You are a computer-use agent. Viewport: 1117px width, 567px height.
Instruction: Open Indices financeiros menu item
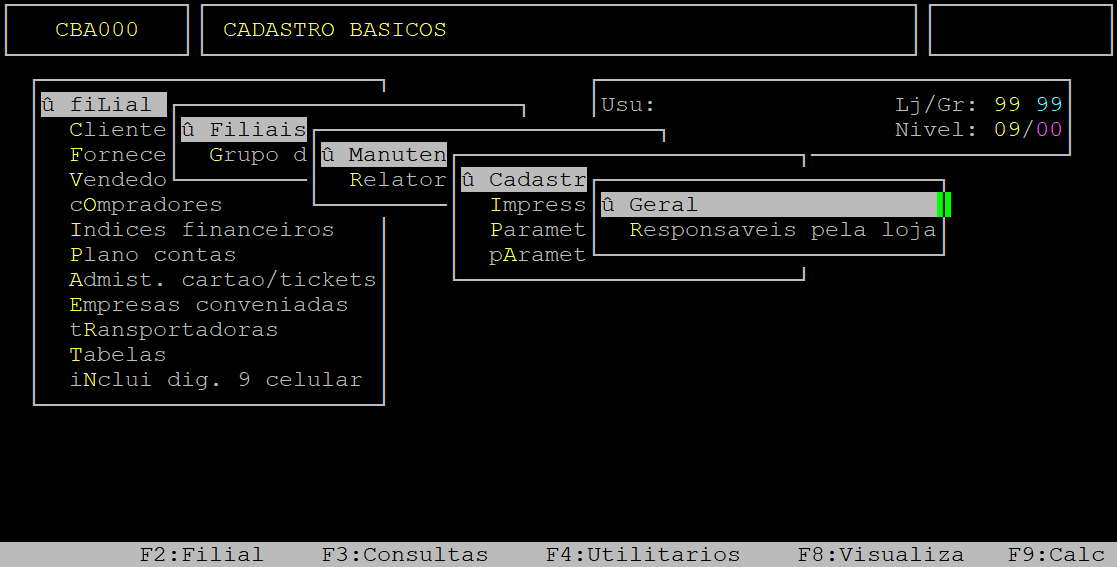[x=201, y=230]
